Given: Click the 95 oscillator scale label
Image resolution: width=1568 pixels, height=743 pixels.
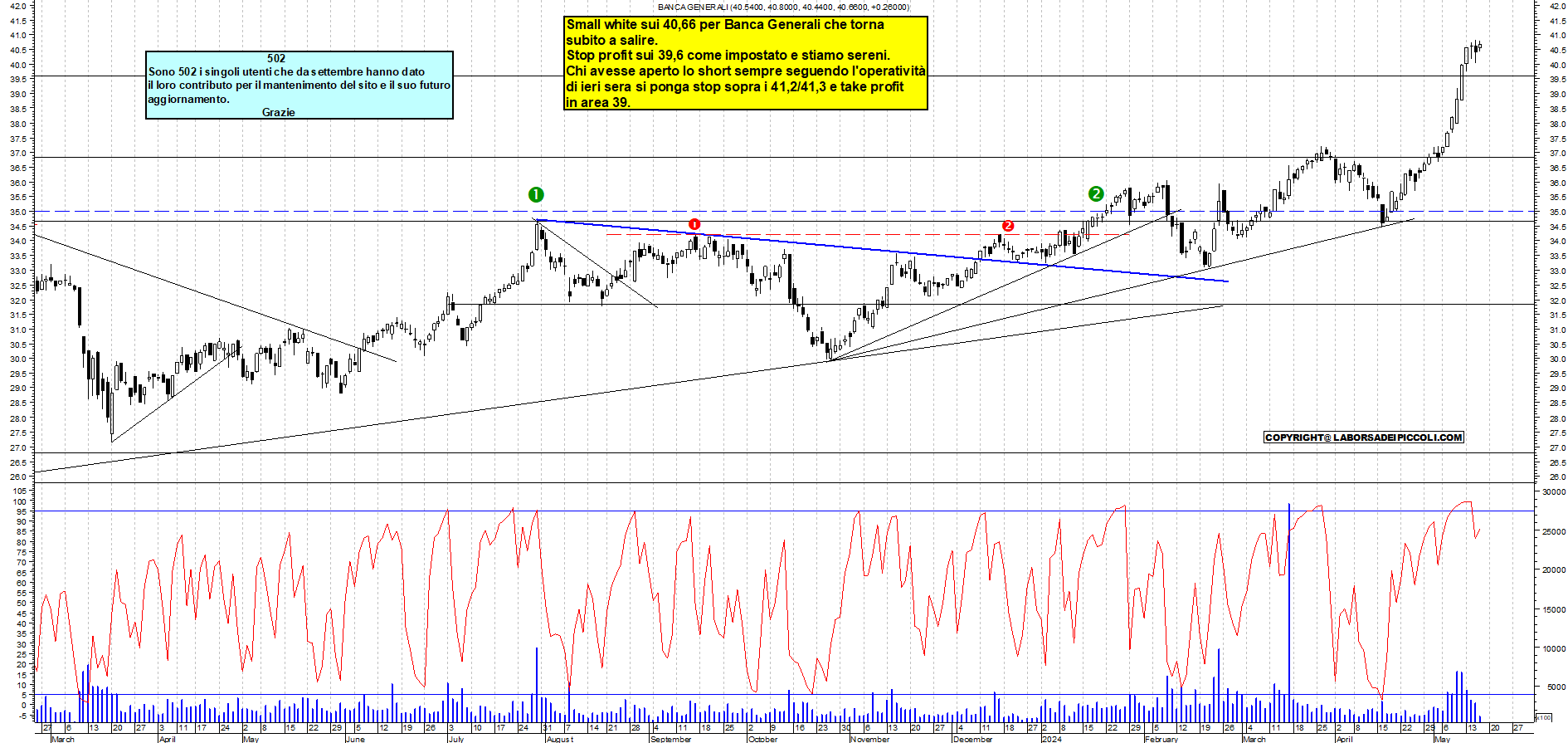Looking at the screenshot, I should coord(22,512).
